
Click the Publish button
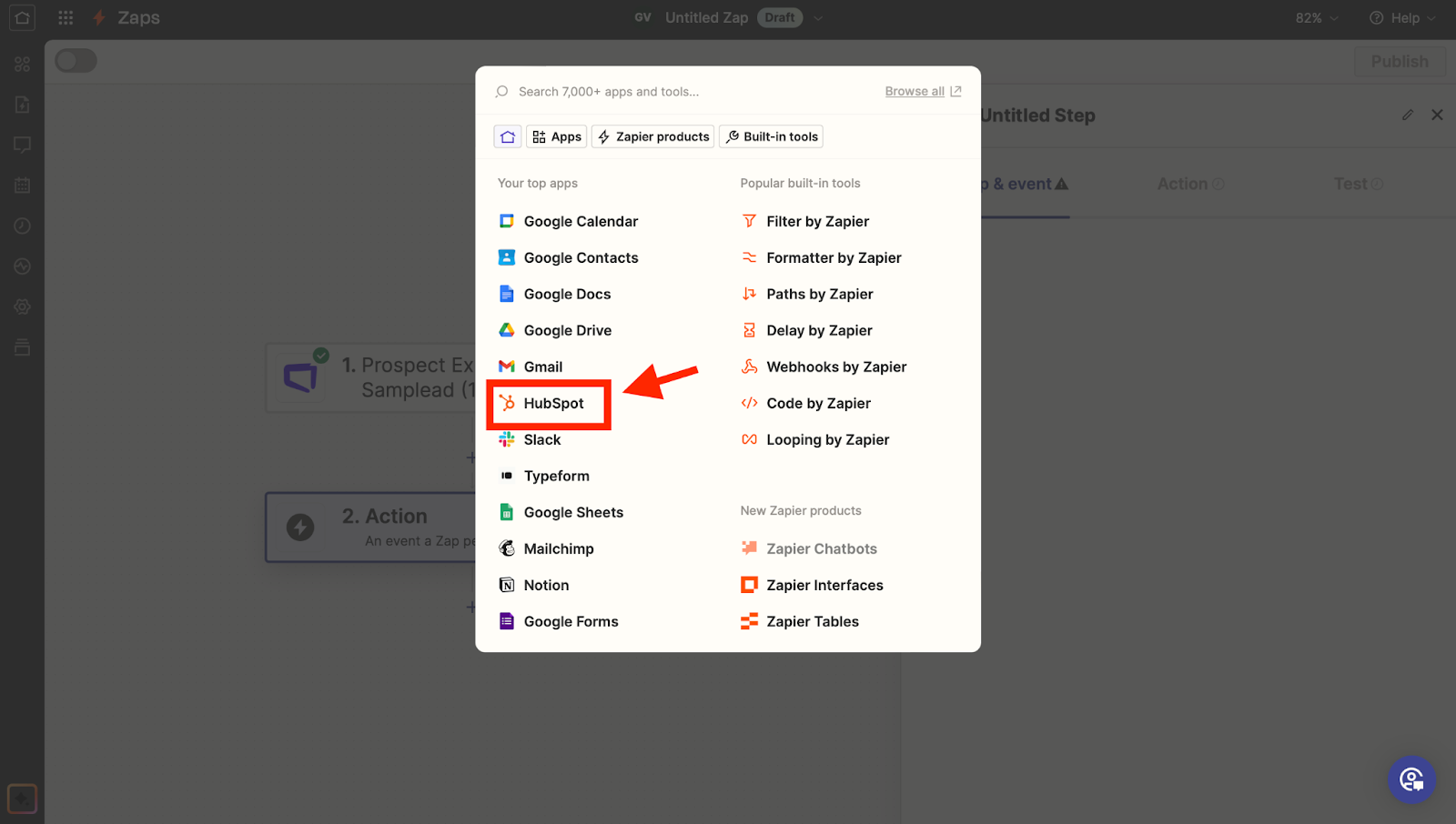[1400, 61]
